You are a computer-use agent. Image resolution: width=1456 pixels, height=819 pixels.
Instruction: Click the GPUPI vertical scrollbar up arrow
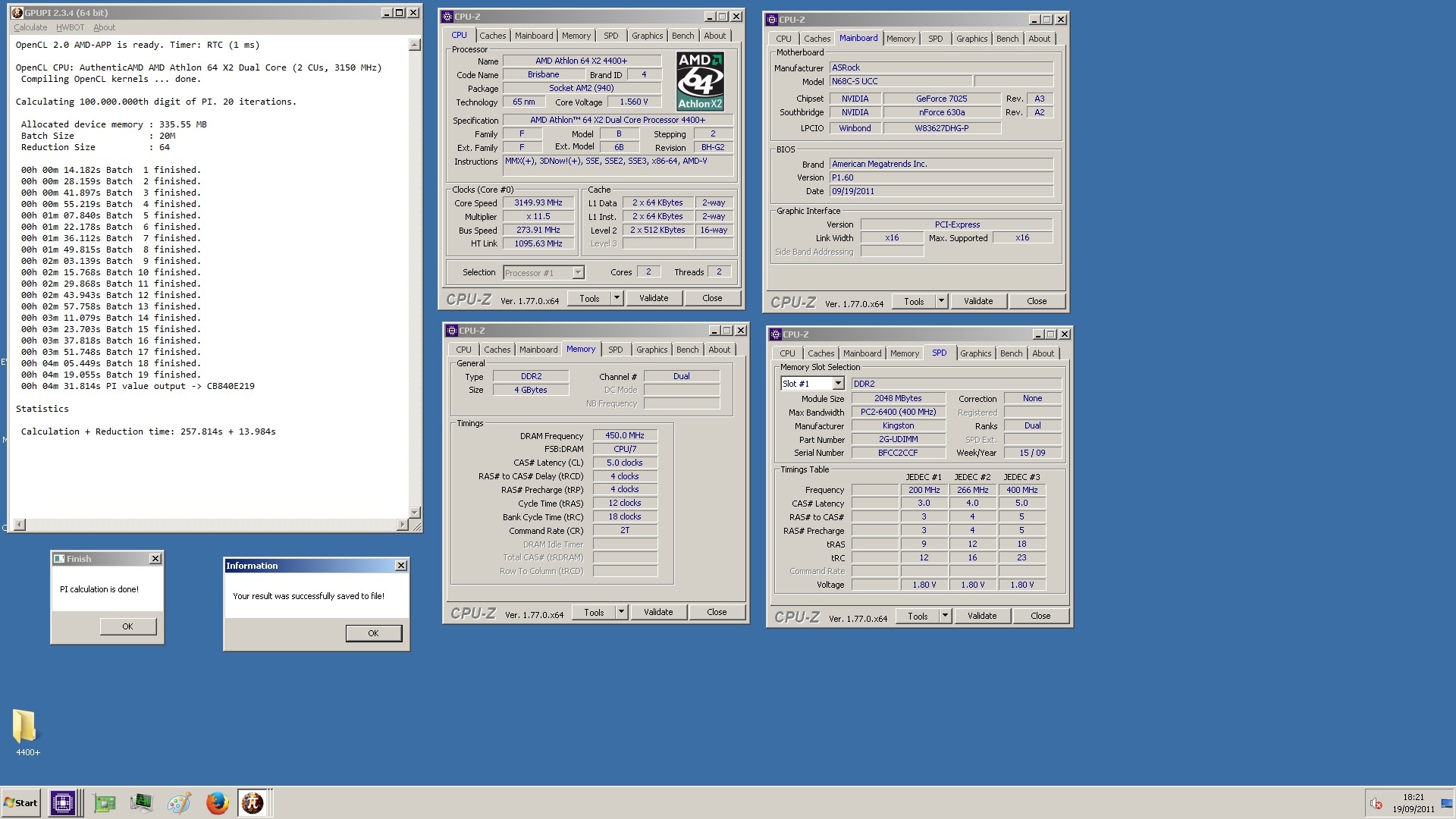[414, 45]
